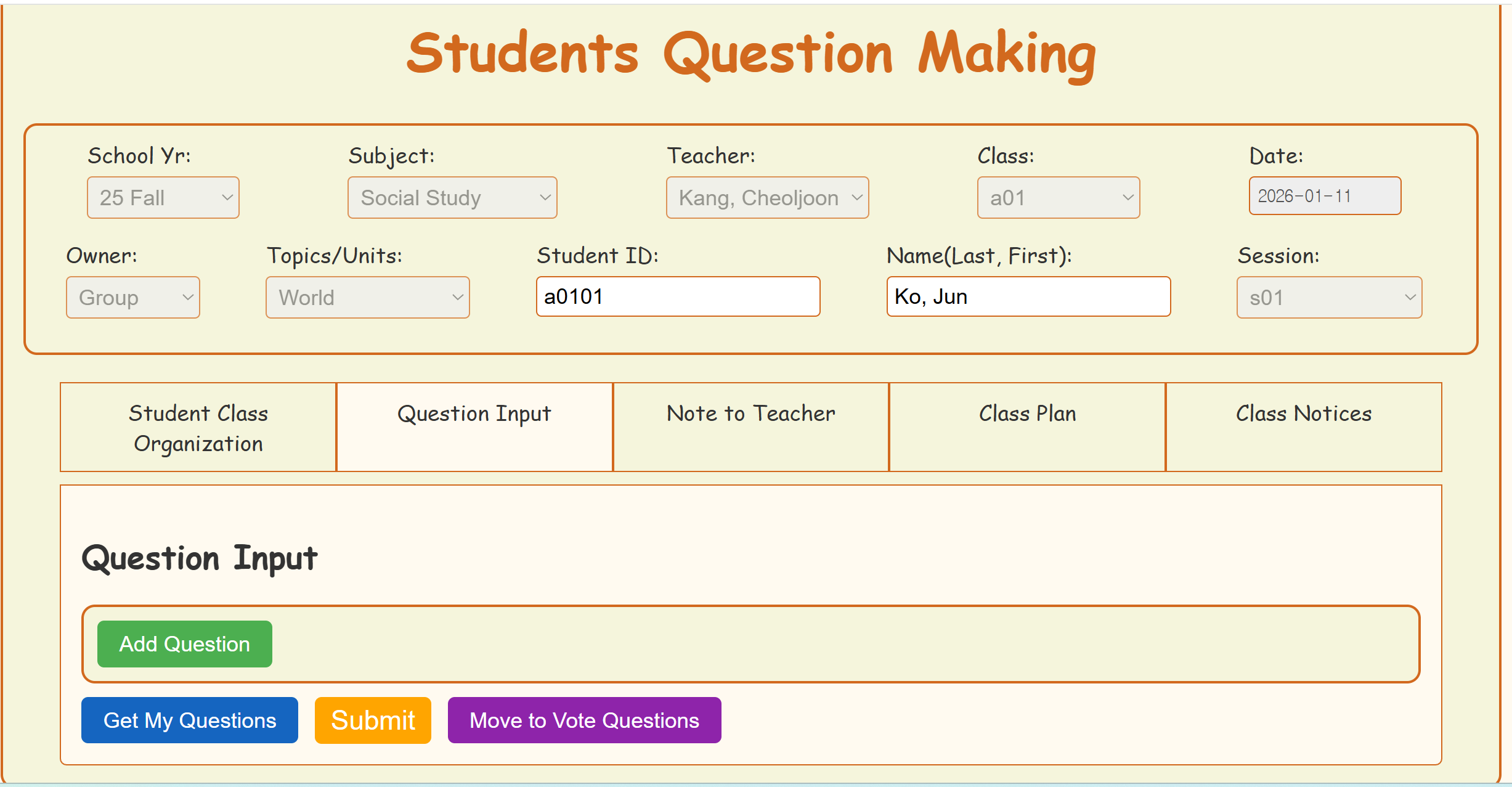Click Move to Vote Questions button
Viewport: 1512px width, 787px height.
pyautogui.click(x=584, y=720)
